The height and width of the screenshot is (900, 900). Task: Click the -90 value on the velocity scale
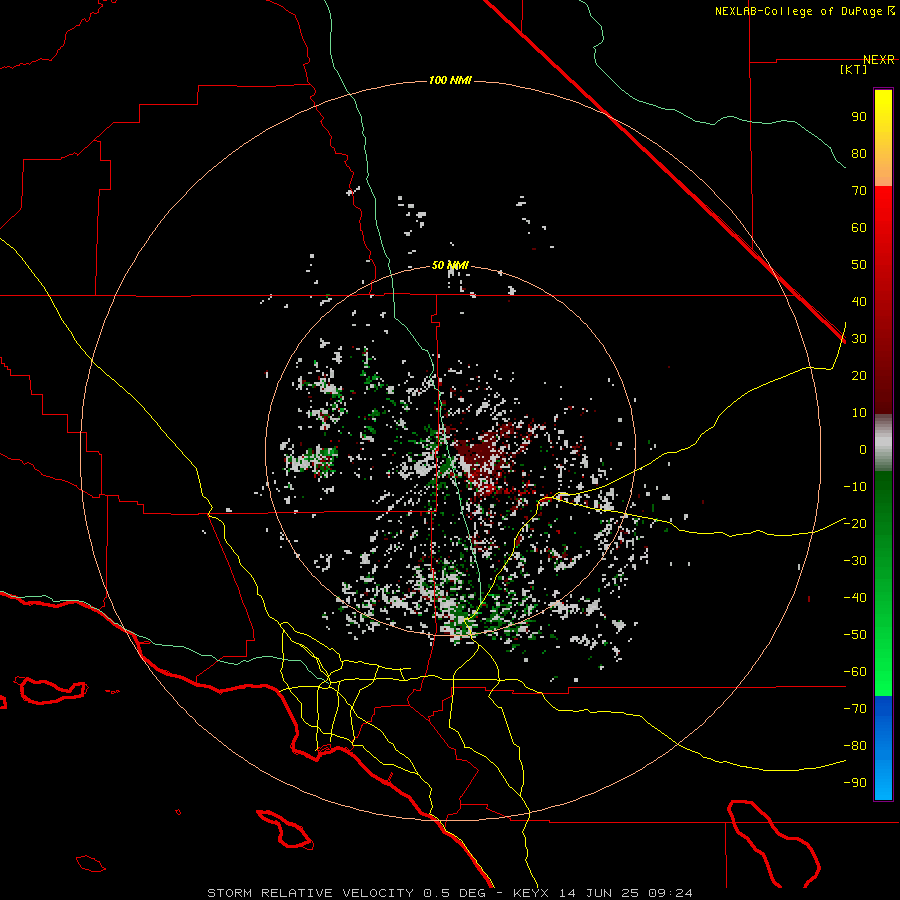point(855,783)
